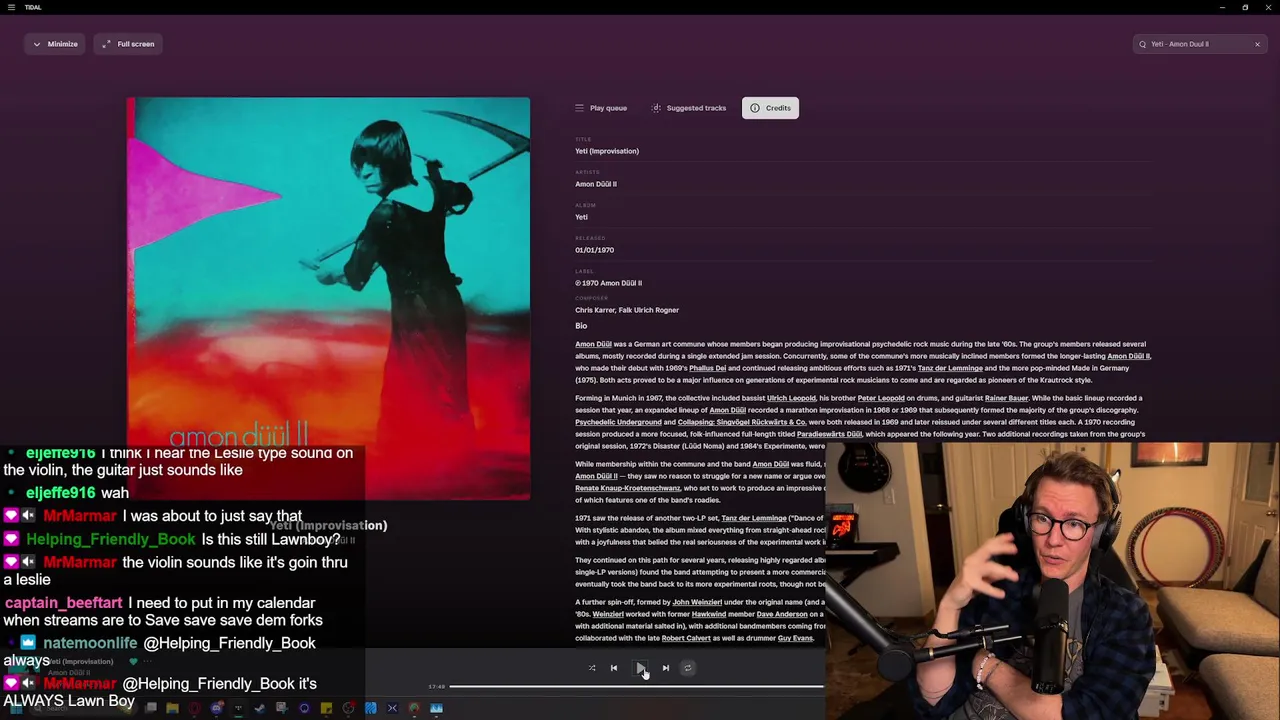Screen dimensions: 1280x720
Task: Open the album Yeti link
Action: (x=581, y=217)
